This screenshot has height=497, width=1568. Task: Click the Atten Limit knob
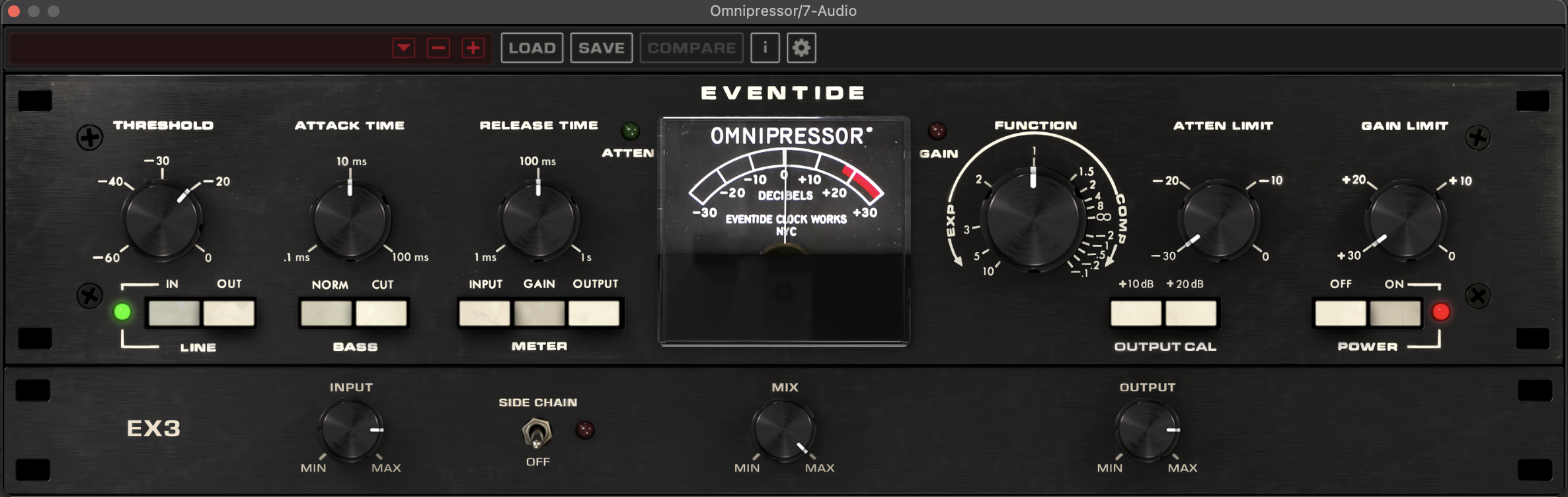pyautogui.click(x=1218, y=220)
